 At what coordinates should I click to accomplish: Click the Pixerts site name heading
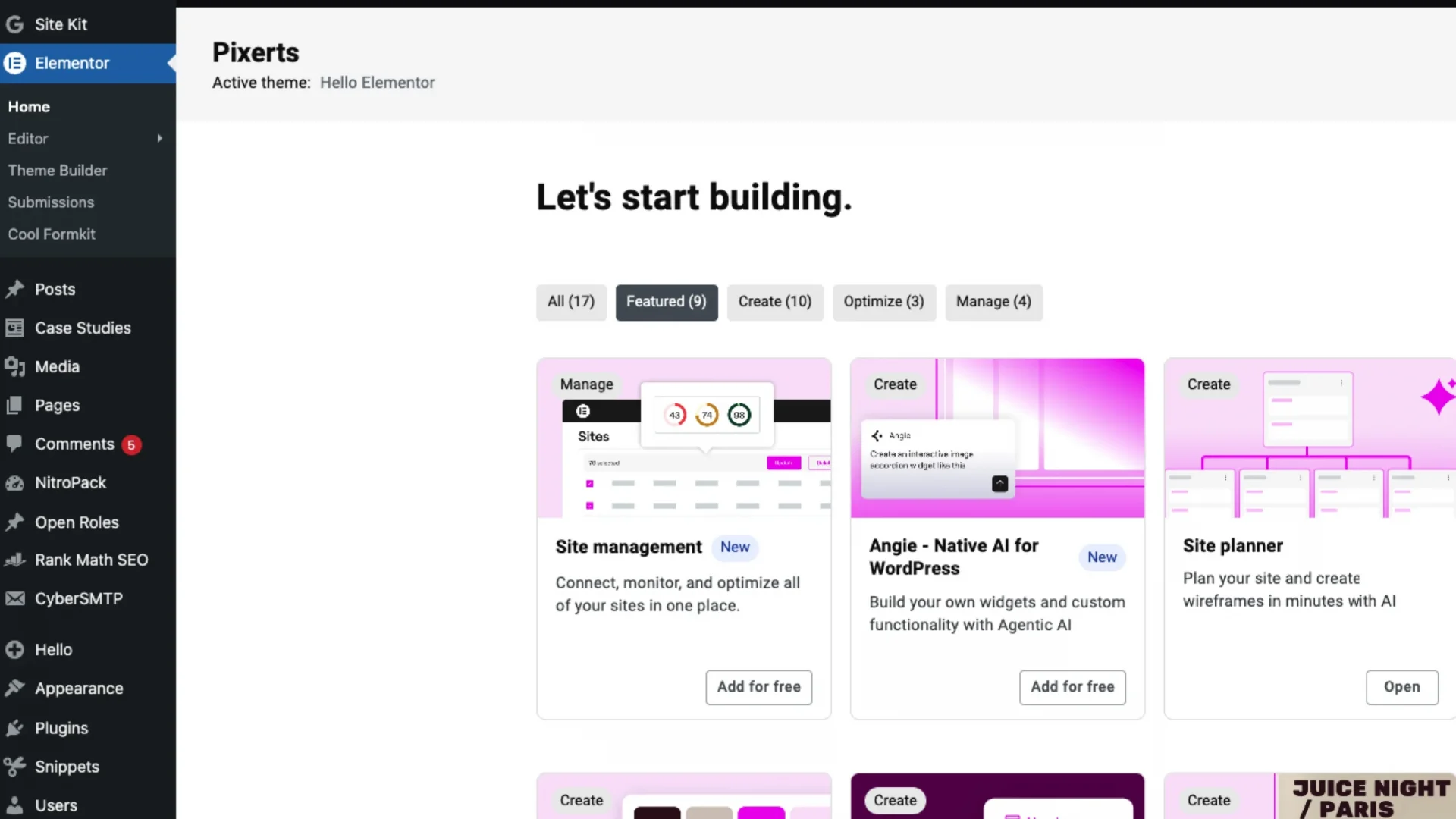pos(256,52)
